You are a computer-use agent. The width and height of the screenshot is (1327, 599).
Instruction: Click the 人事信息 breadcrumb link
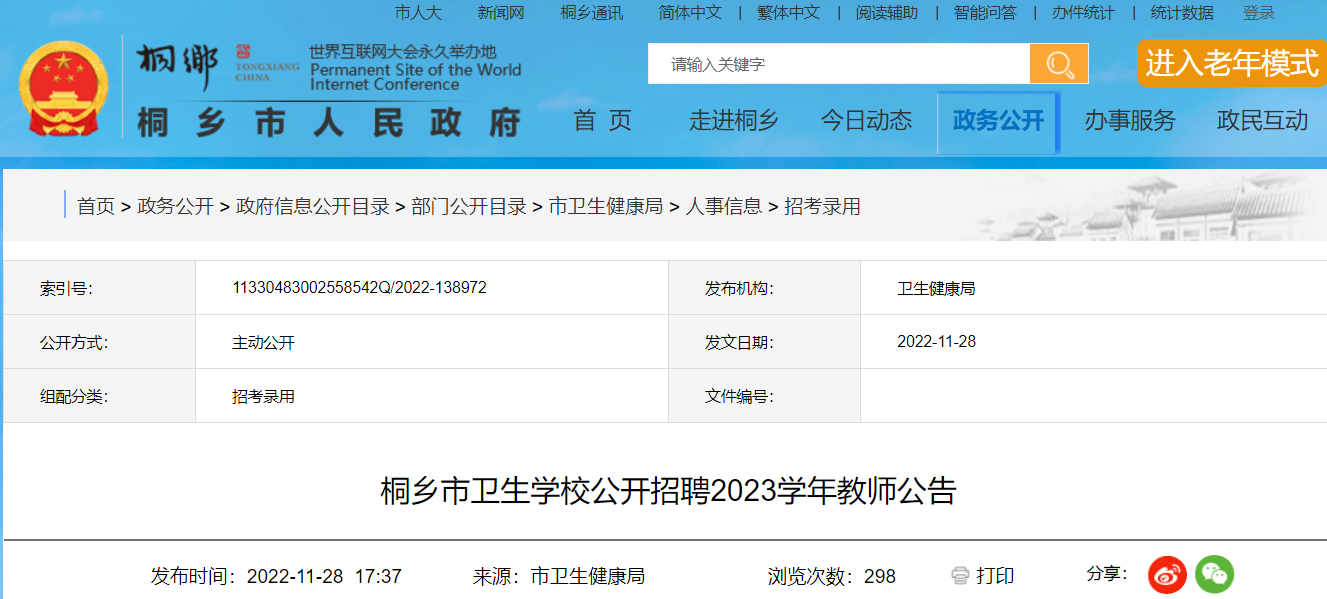point(723,207)
